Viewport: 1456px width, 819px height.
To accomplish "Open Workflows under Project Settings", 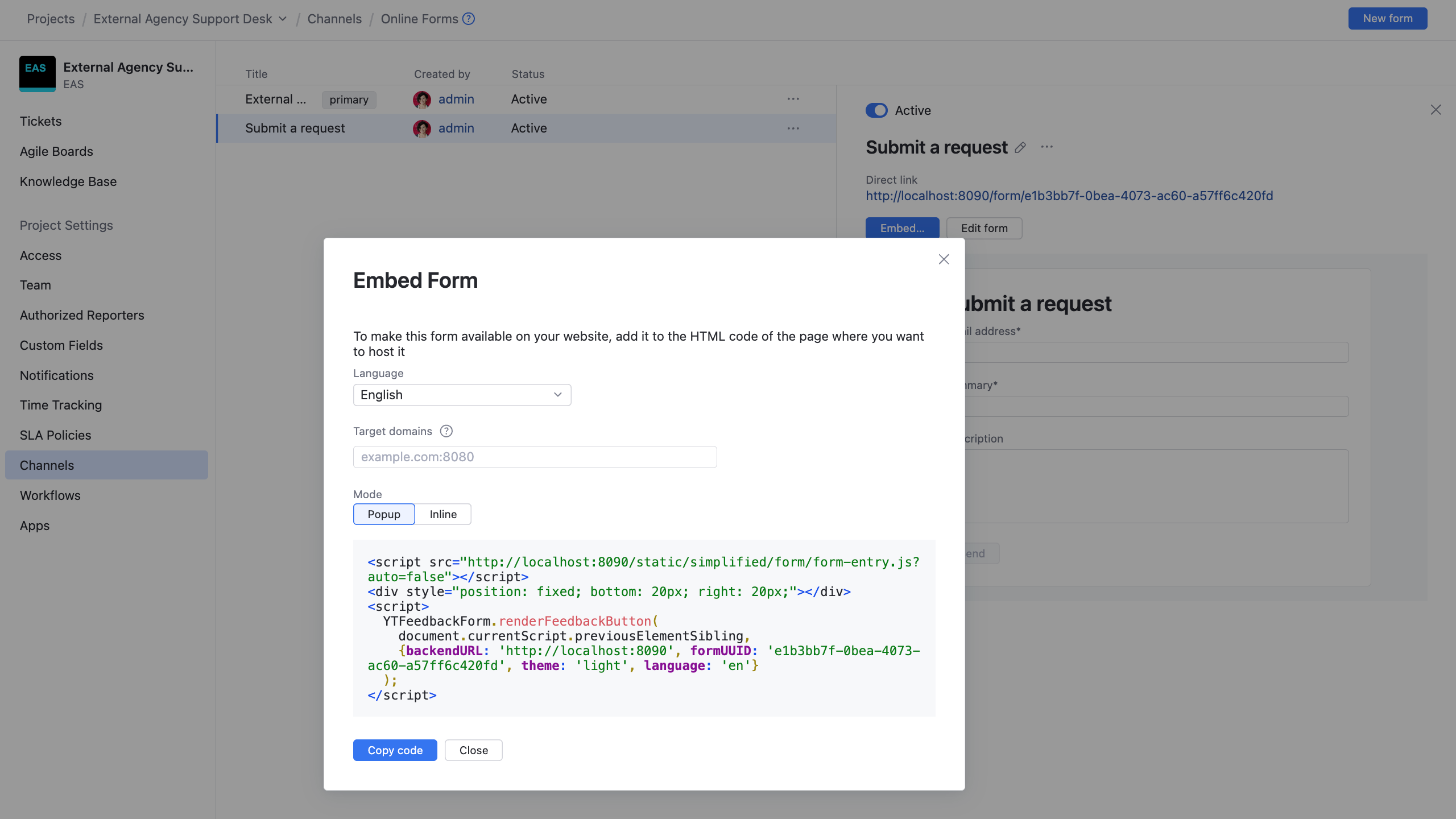I will (50, 495).
